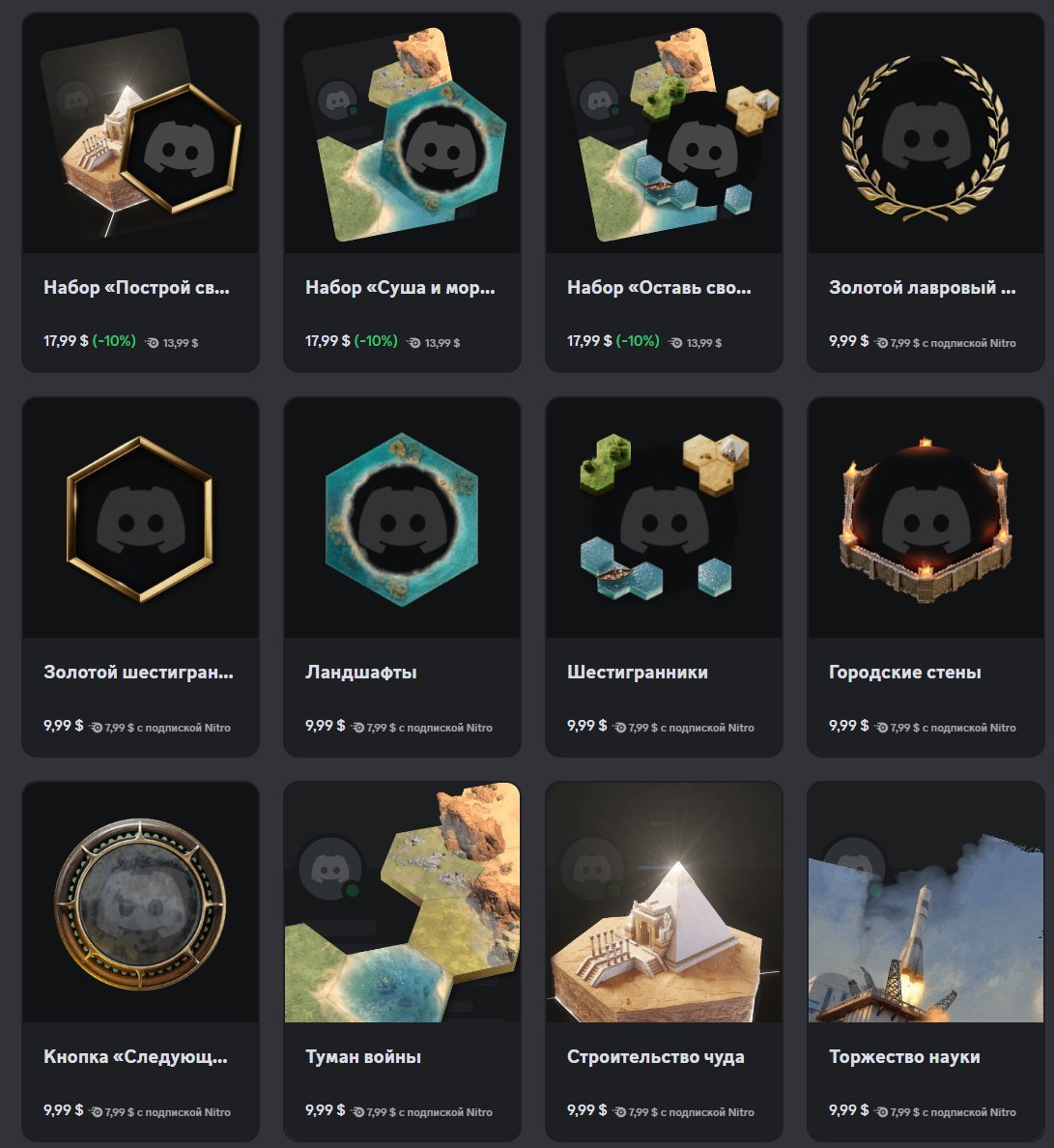Choose the Городские стены castle wall decoration
The width and height of the screenshot is (1054, 1148).
(926, 518)
